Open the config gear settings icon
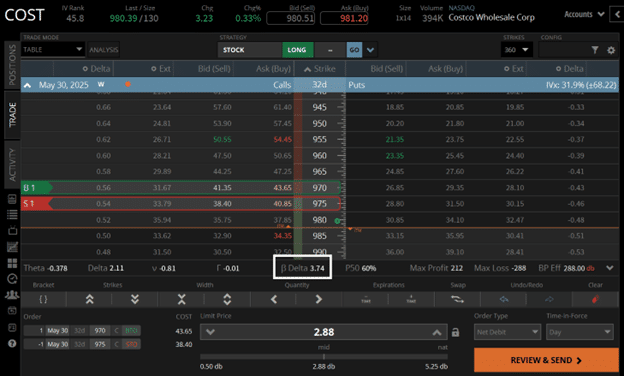The image size is (624, 376). 611,50
